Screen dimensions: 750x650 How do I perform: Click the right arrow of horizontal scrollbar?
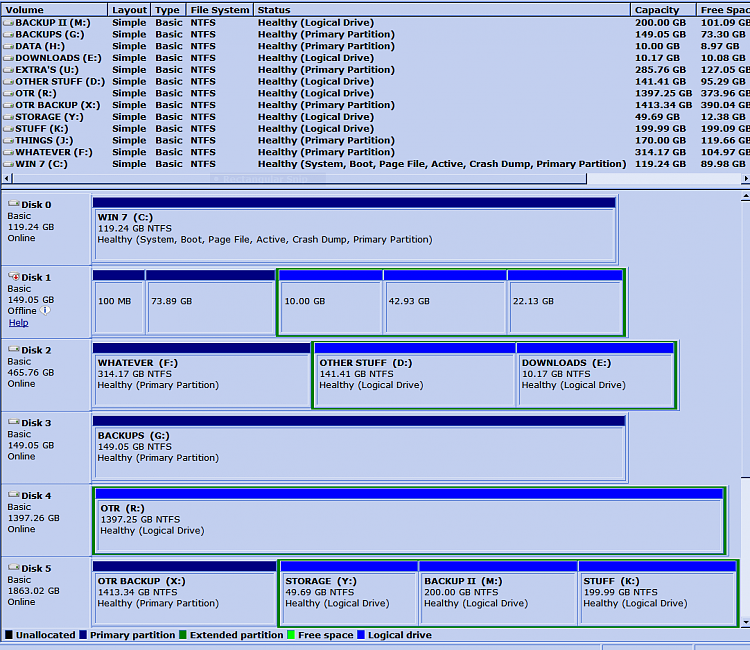745,178
